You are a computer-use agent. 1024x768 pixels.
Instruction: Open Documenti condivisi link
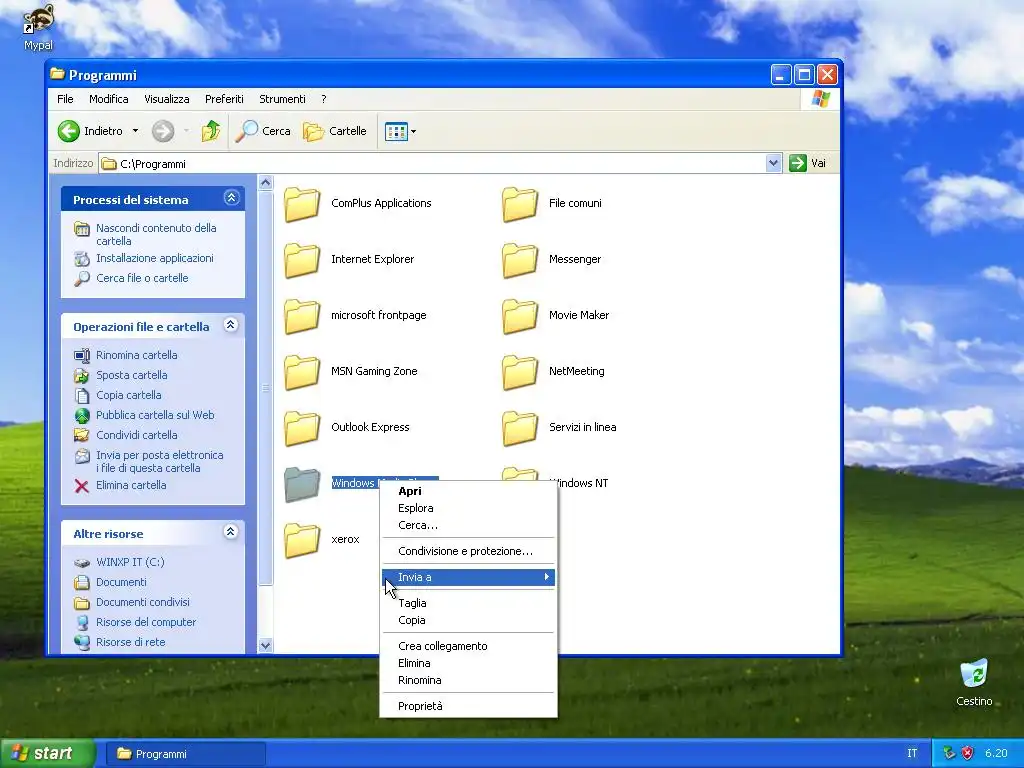142,602
